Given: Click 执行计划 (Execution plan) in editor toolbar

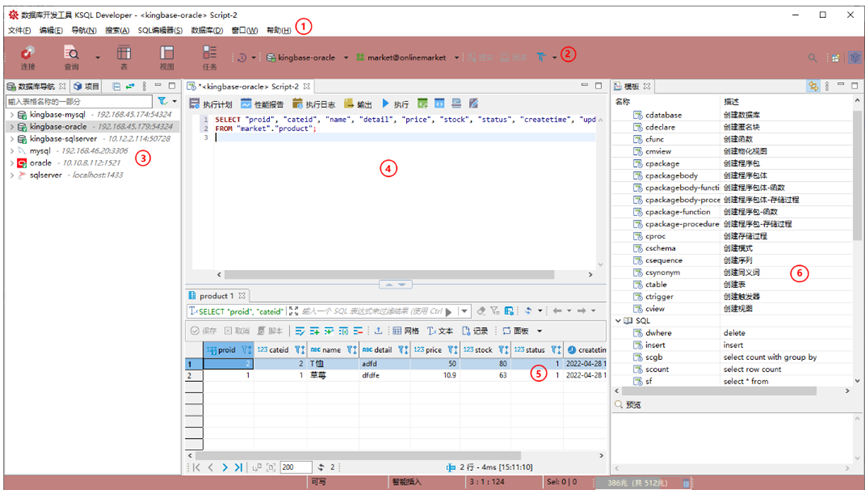Looking at the screenshot, I should point(211,104).
